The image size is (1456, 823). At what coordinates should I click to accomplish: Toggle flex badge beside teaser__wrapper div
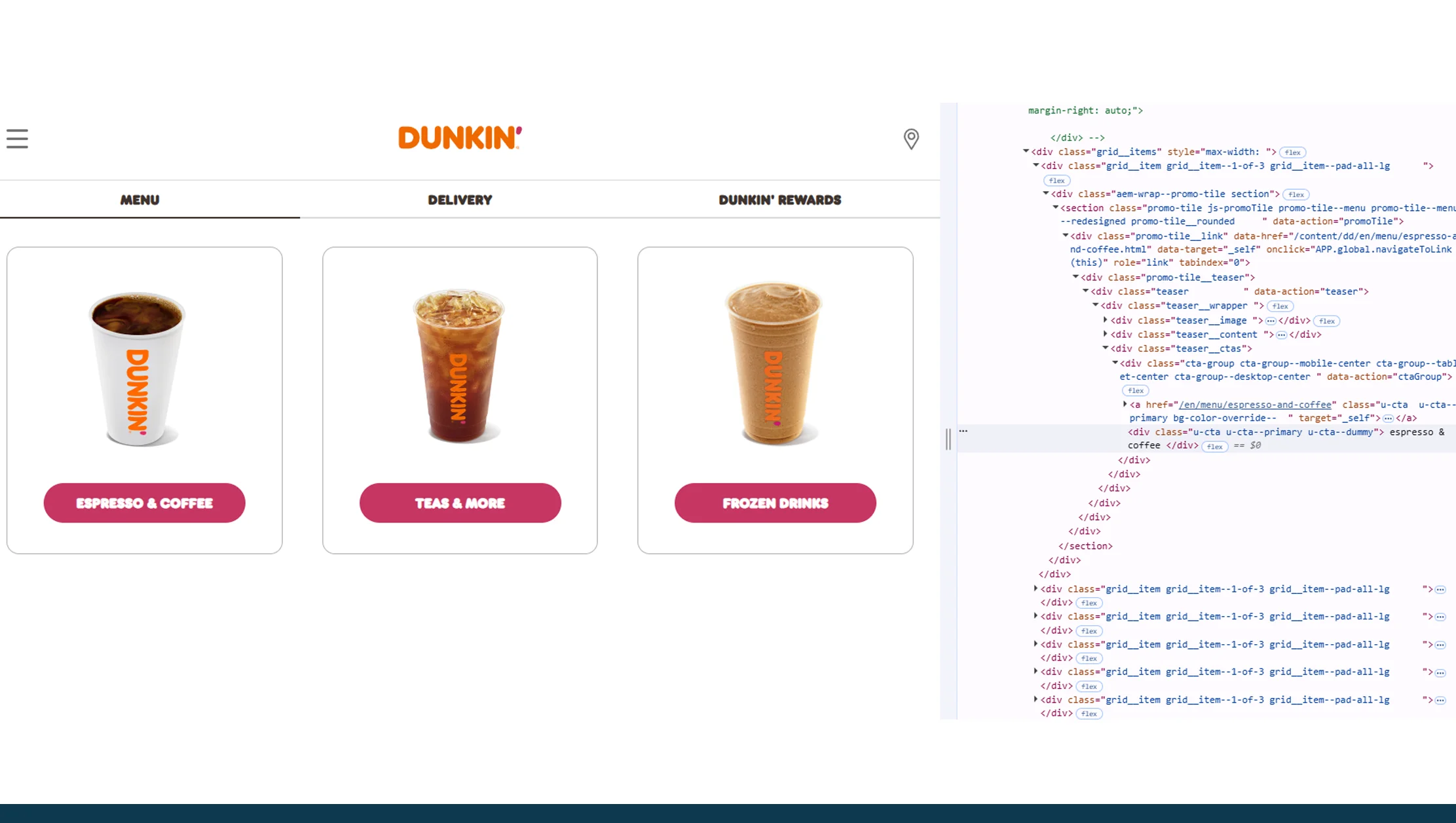[1280, 306]
